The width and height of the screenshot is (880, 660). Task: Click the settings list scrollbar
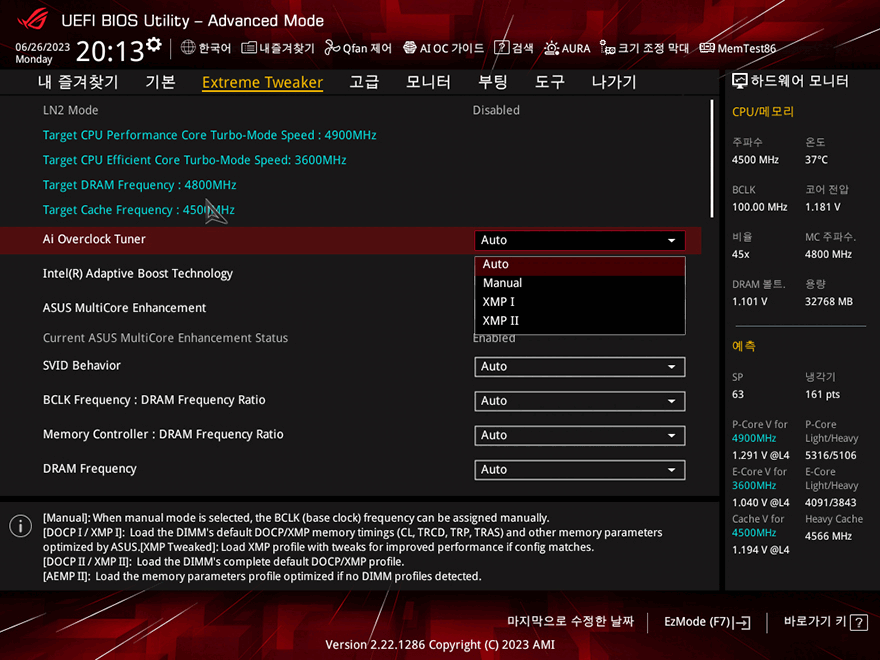[712, 159]
